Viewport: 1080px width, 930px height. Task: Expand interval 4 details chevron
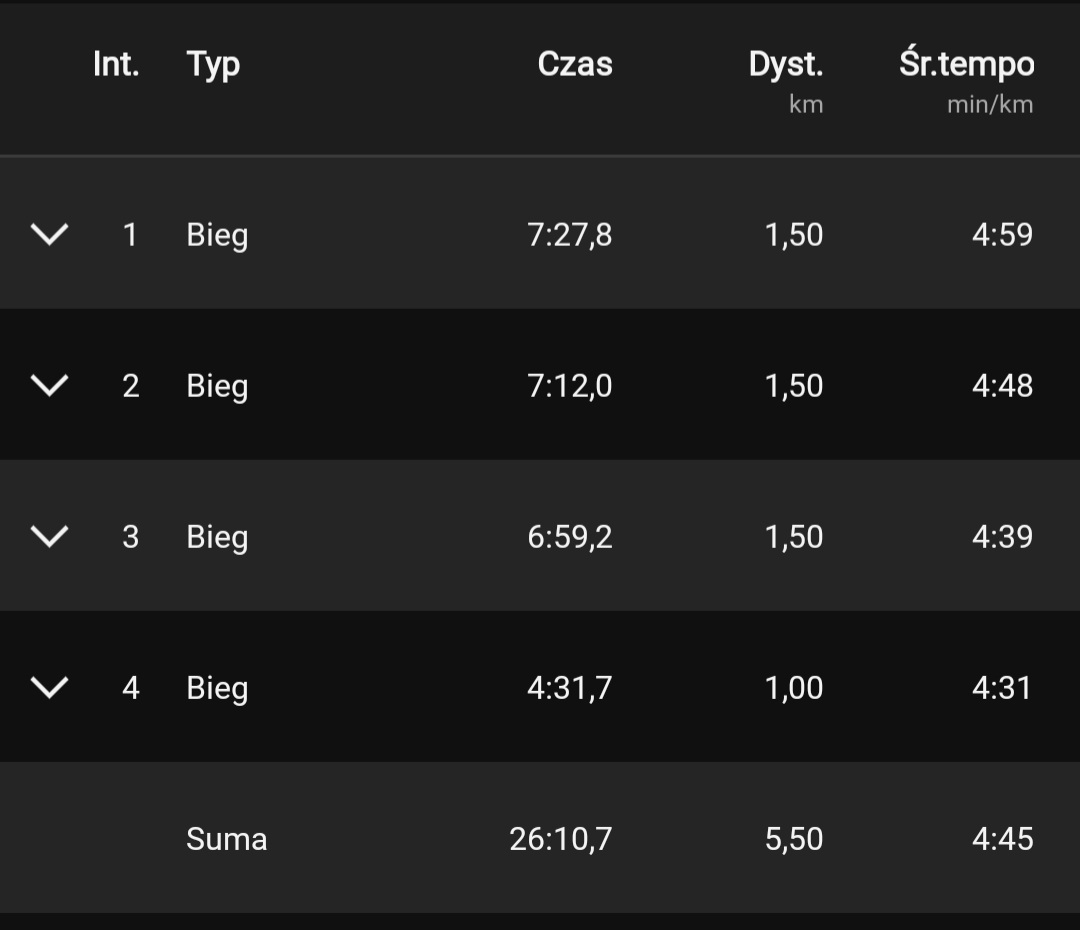(49, 688)
